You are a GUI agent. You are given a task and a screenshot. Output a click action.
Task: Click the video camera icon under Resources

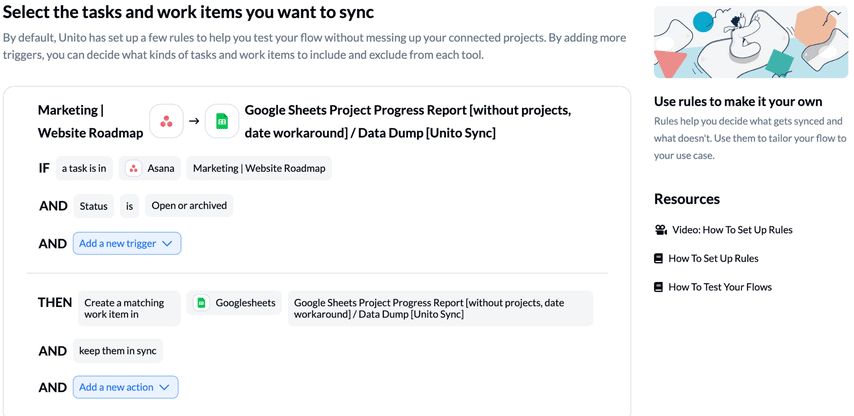(x=661, y=230)
